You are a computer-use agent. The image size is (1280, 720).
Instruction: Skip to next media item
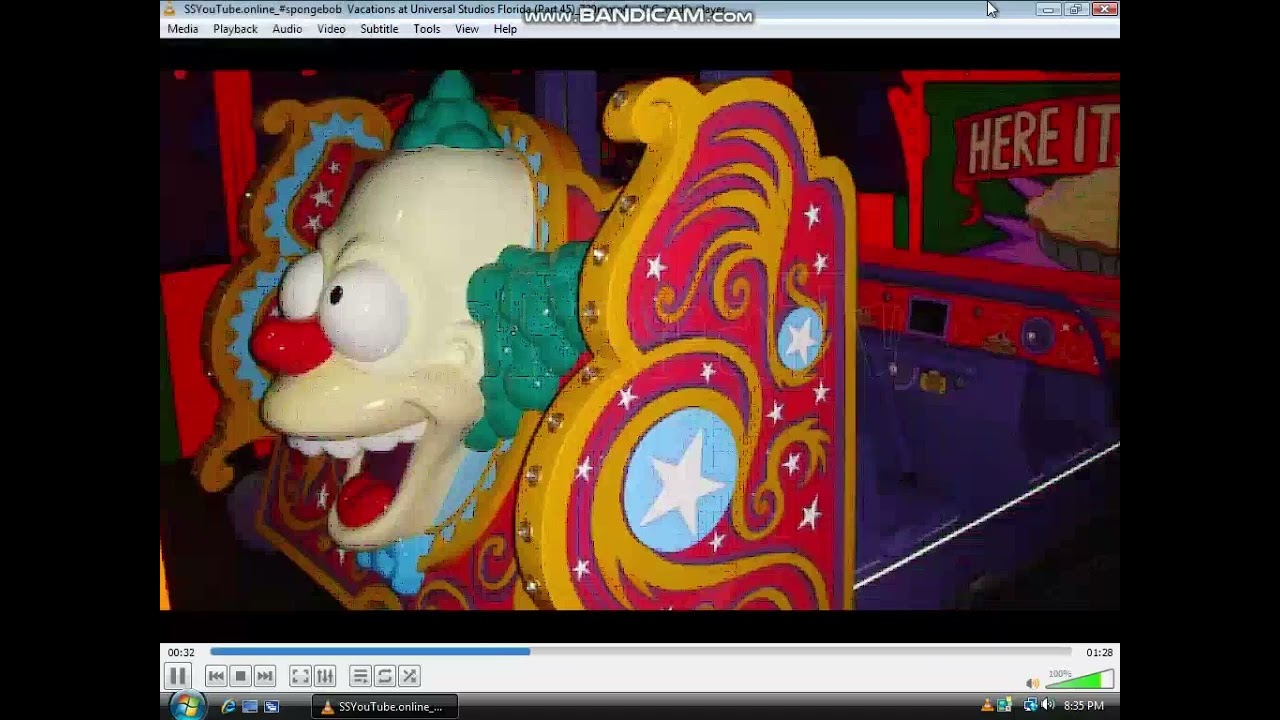265,677
